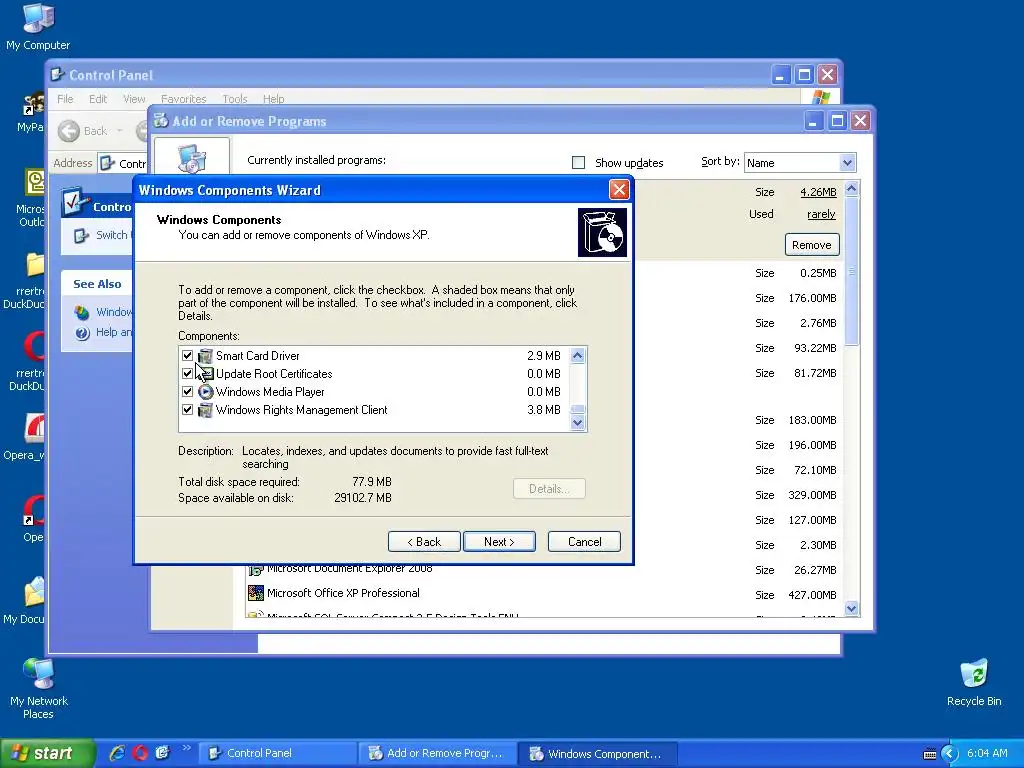This screenshot has width=1024, height=768.
Task: Open the Sort by Name dropdown
Action: pos(847,163)
